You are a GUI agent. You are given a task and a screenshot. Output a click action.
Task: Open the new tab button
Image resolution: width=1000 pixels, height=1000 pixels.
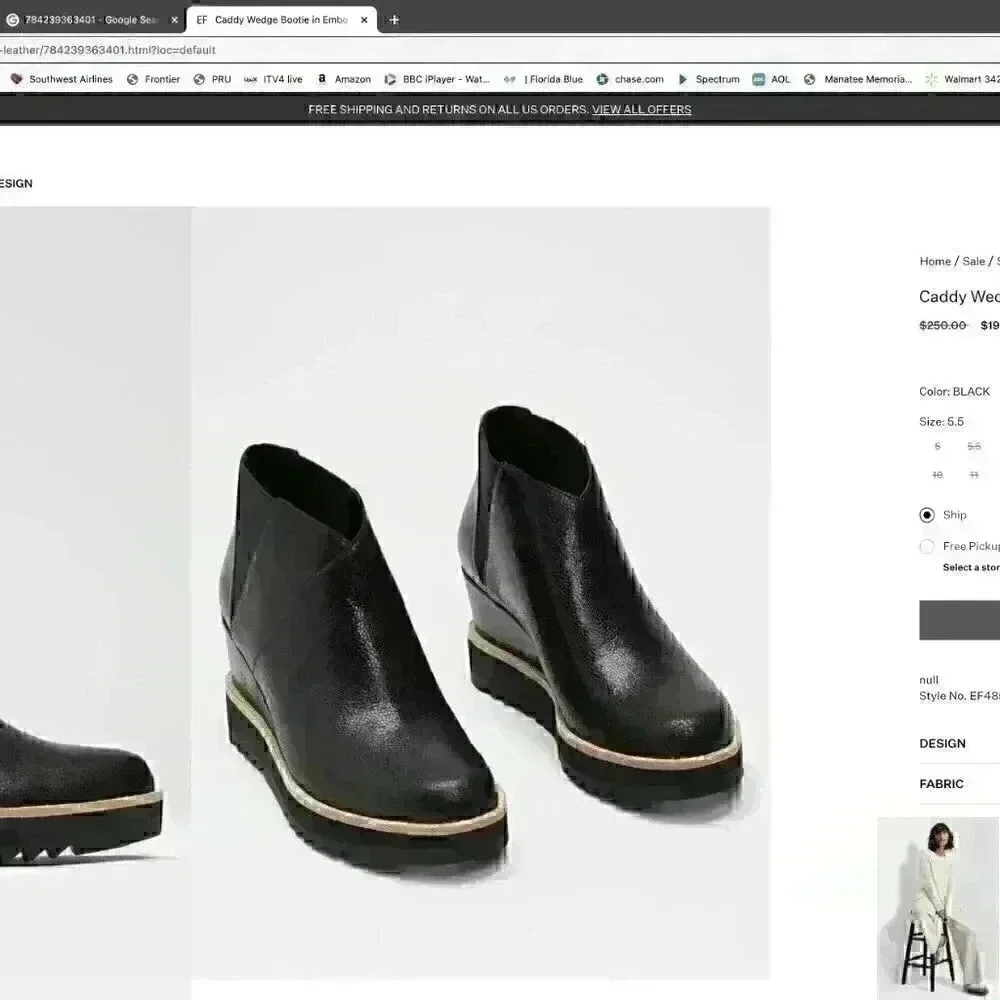pyautogui.click(x=394, y=19)
